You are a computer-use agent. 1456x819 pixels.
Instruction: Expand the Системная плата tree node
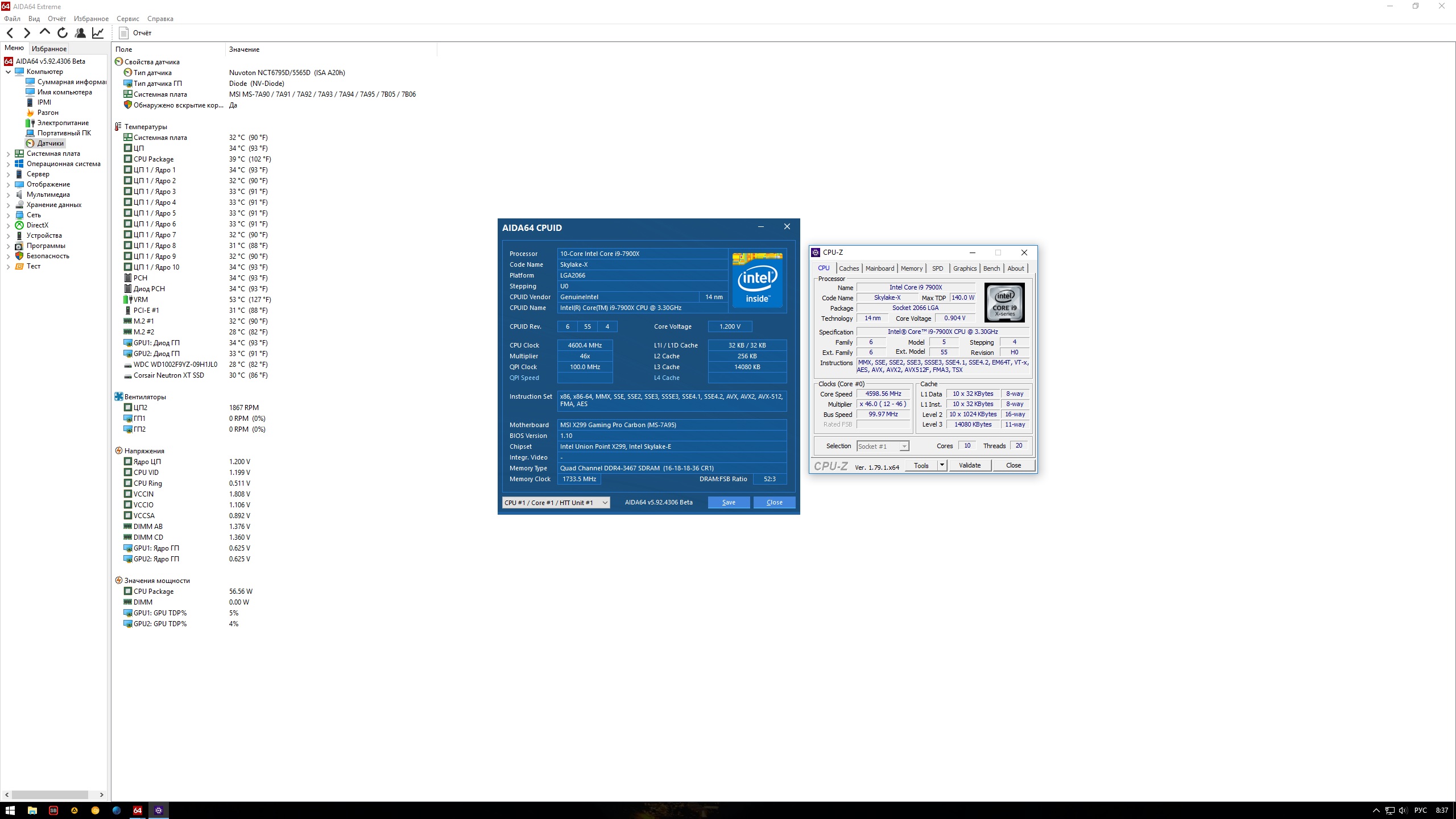tap(8, 154)
